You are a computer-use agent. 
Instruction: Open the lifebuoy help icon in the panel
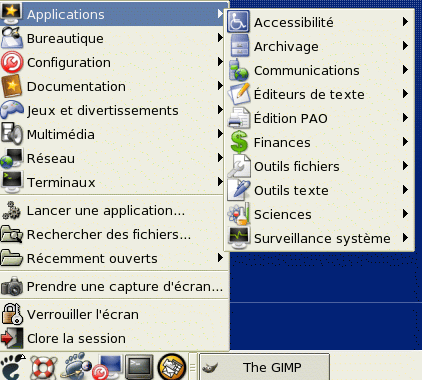(x=43, y=368)
